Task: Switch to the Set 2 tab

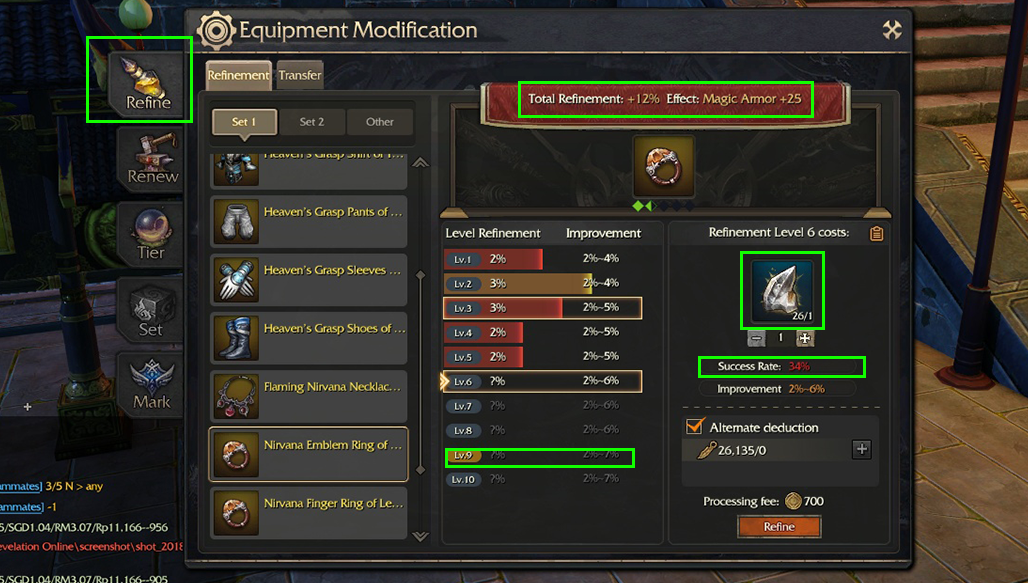Action: click(x=311, y=122)
